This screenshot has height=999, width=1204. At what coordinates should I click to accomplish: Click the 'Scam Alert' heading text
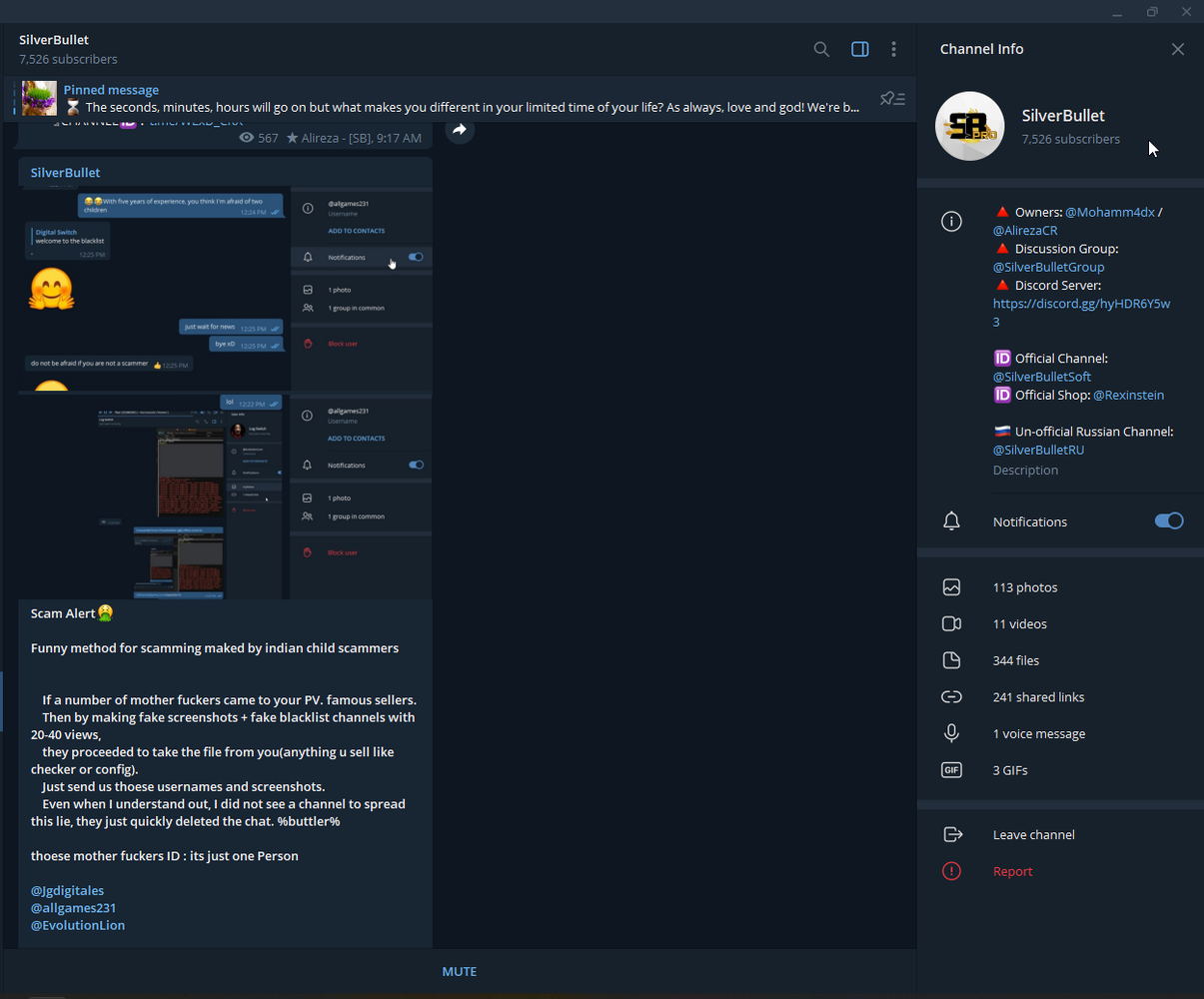[x=63, y=613]
